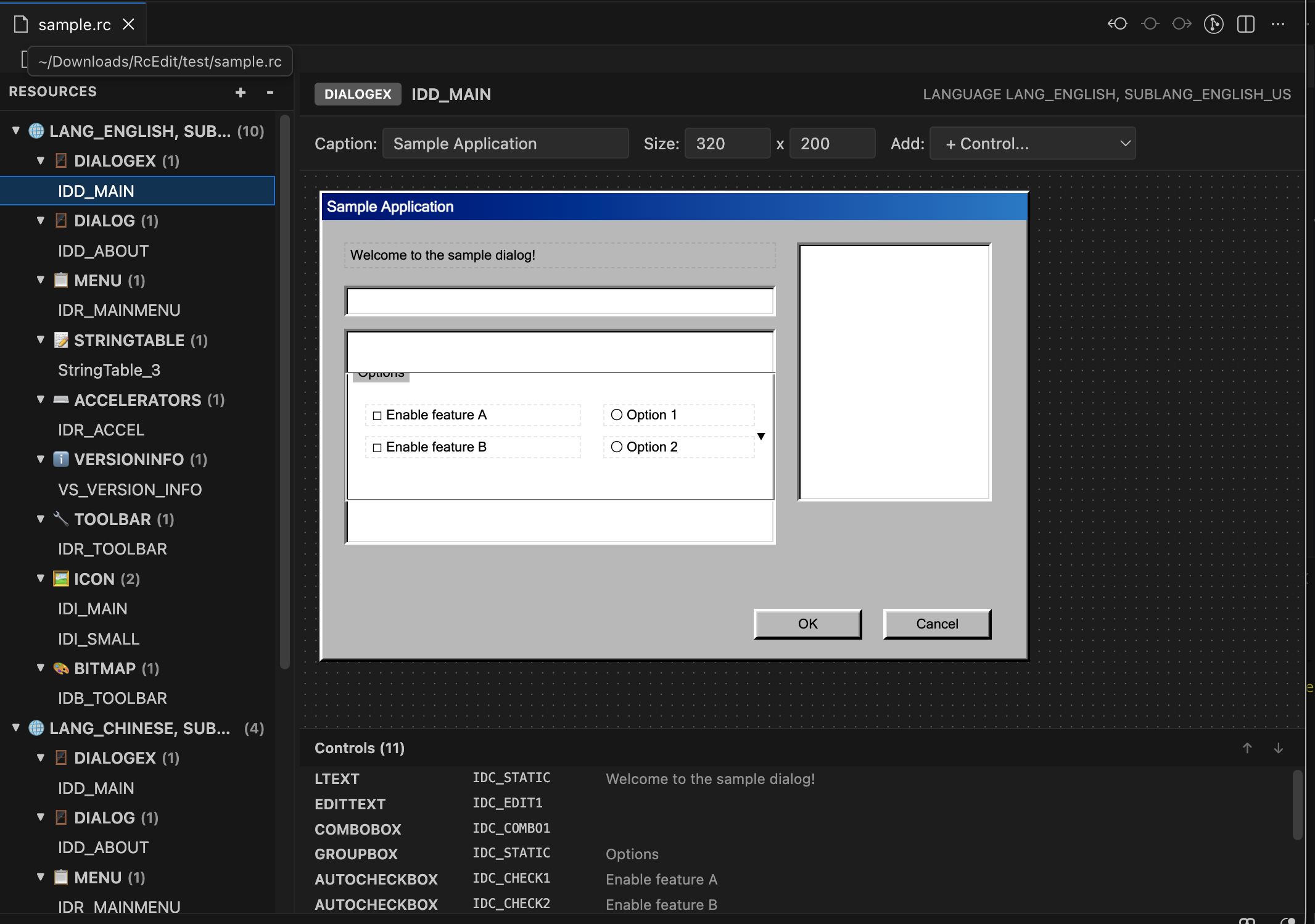Check the Enable feature B checkbox

pos(377,447)
